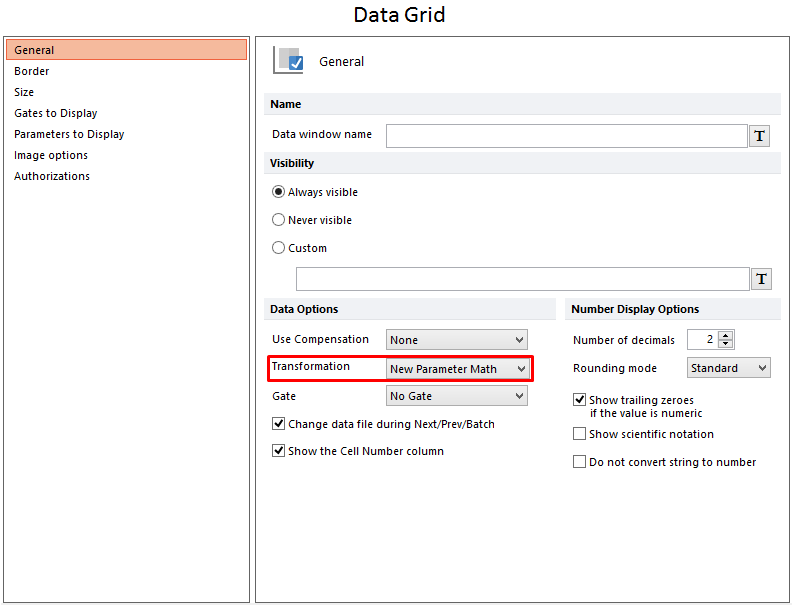Increase the Number of decimals value
This screenshot has height=605, width=792.
[x=726, y=335]
